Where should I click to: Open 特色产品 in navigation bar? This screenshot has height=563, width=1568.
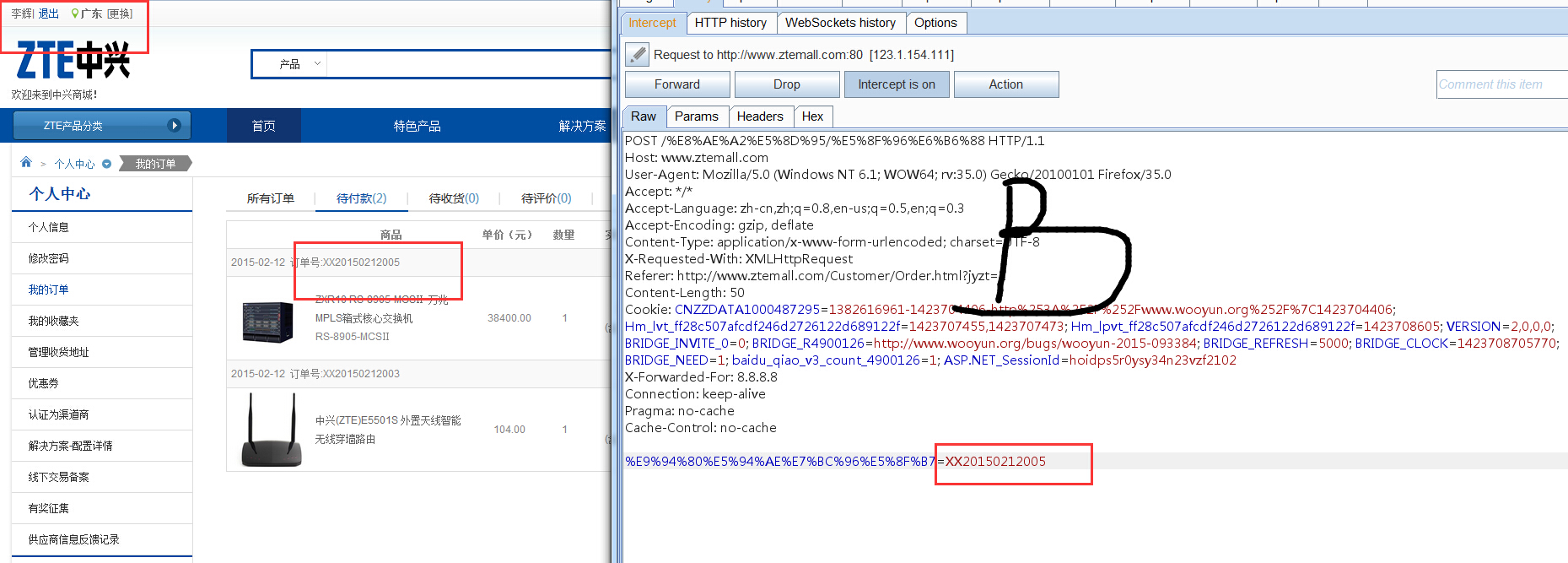click(417, 126)
